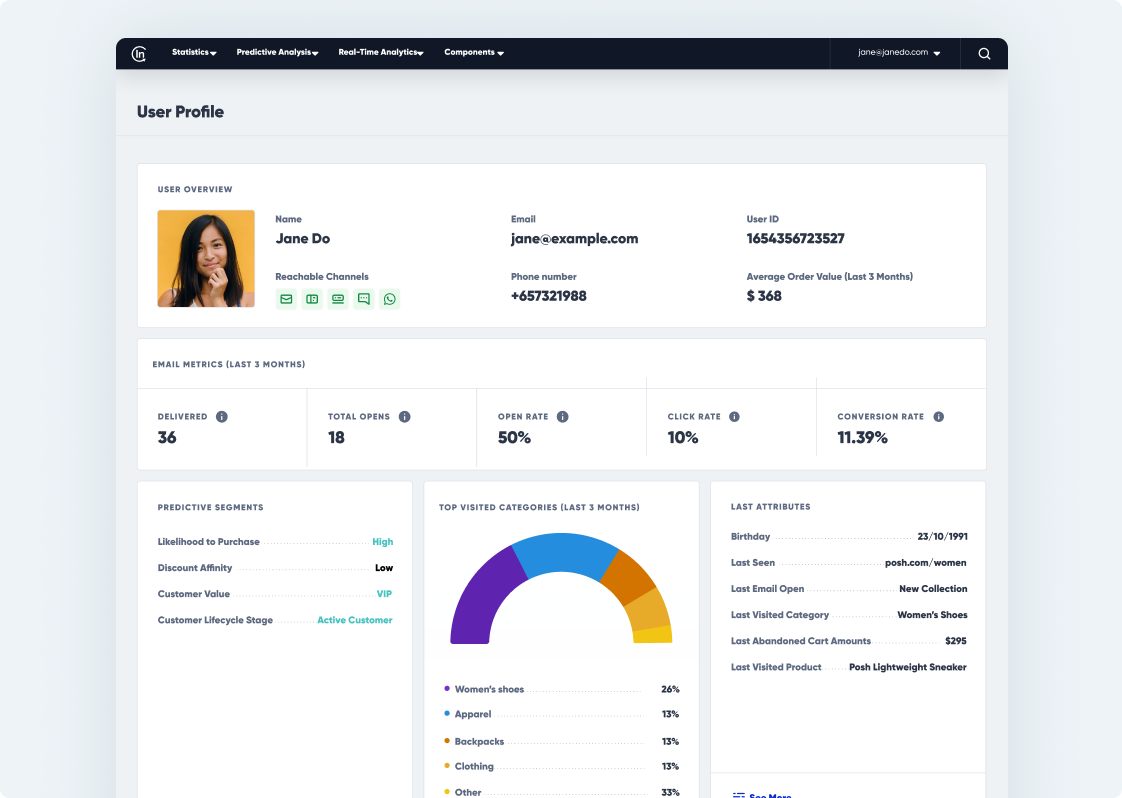The width and height of the screenshot is (1122, 798).
Task: Click the posh.com/women Last Seen value
Action: [925, 563]
